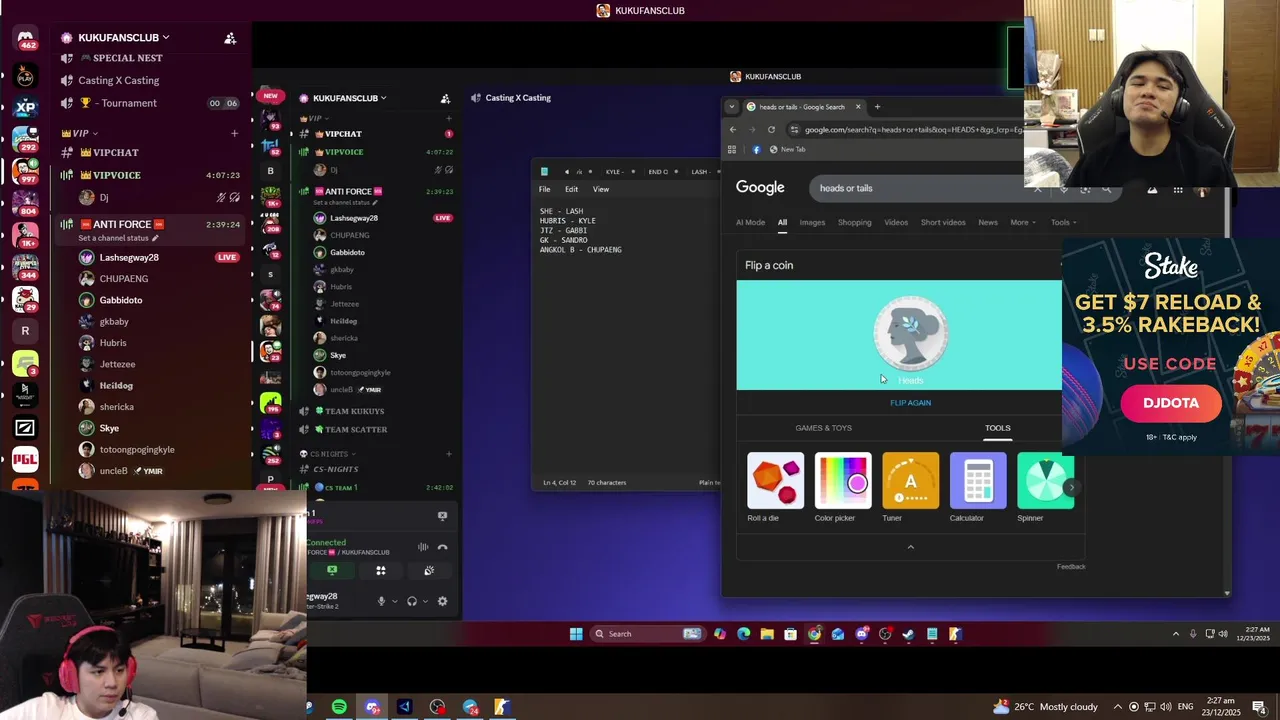Toggle headphone deafen in Discord panel
Screen dimensions: 1280x720
click(412, 601)
